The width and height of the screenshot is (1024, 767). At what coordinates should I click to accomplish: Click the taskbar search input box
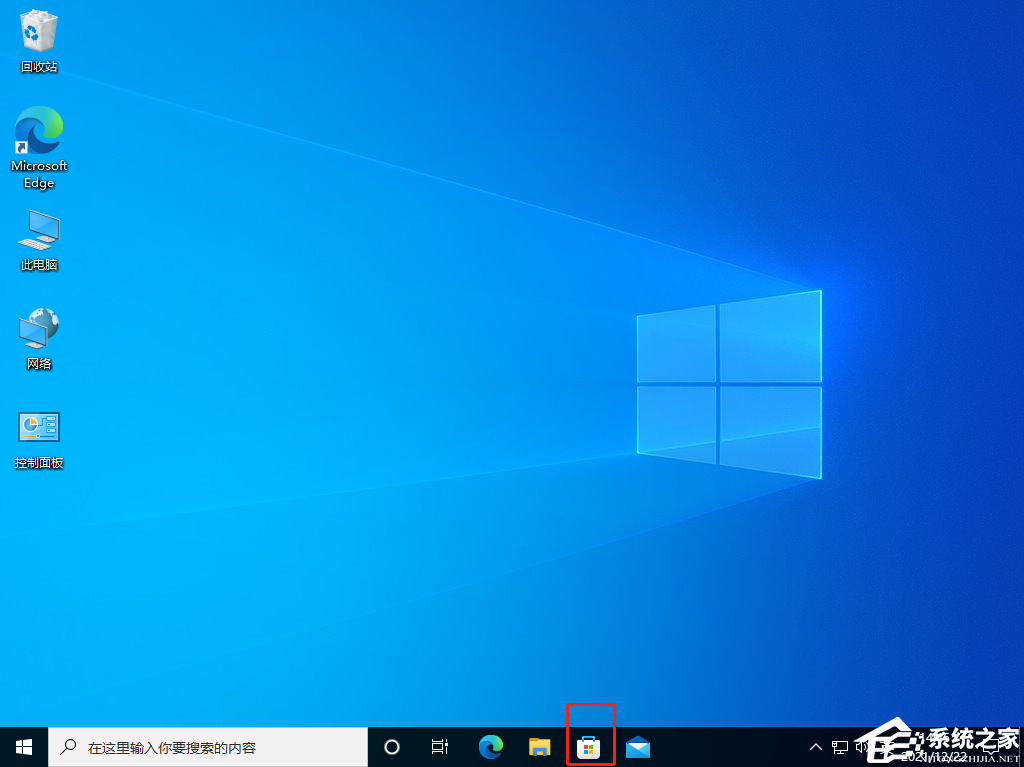pos(220,747)
